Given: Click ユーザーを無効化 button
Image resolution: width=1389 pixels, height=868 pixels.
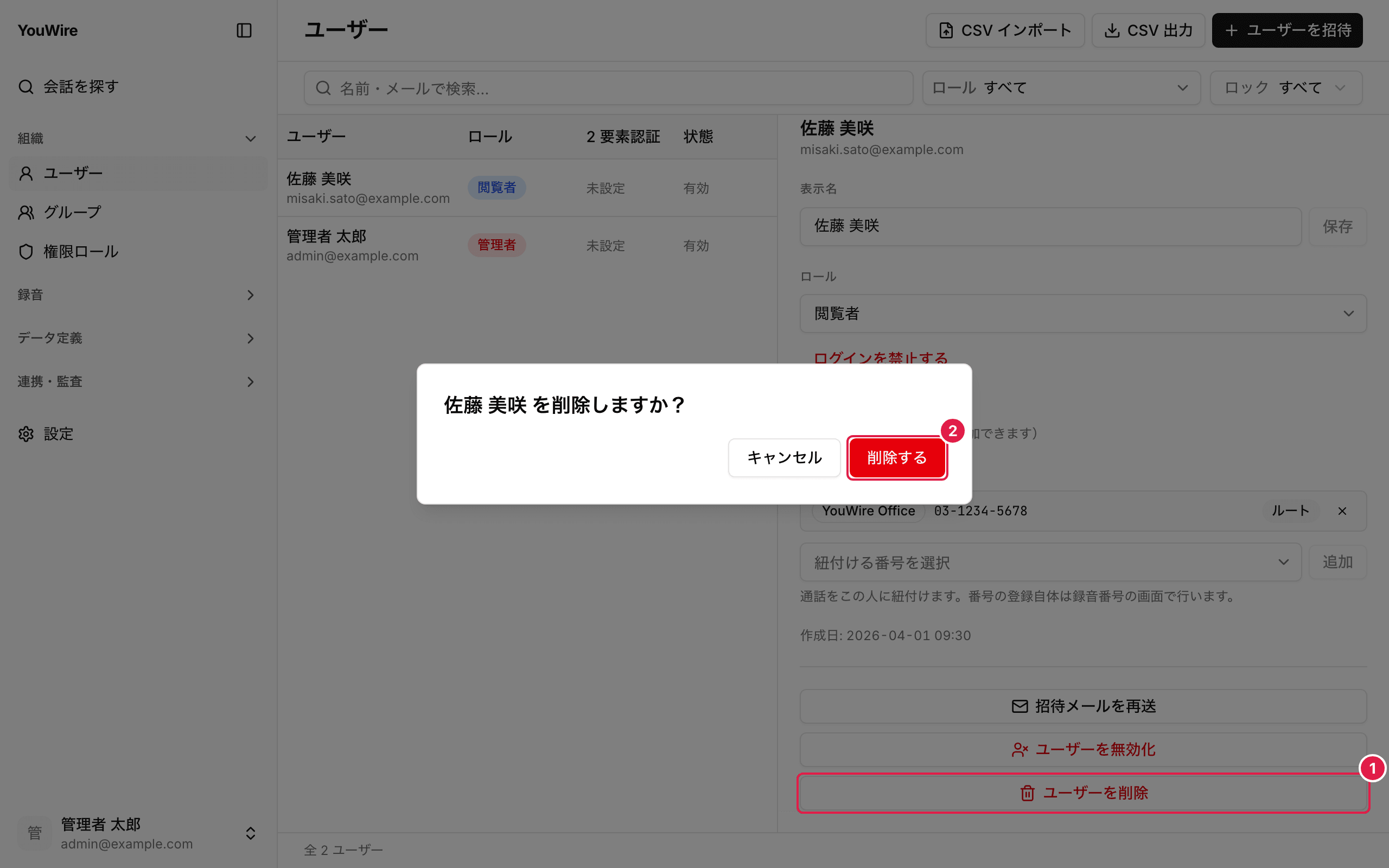Looking at the screenshot, I should pos(1083,750).
